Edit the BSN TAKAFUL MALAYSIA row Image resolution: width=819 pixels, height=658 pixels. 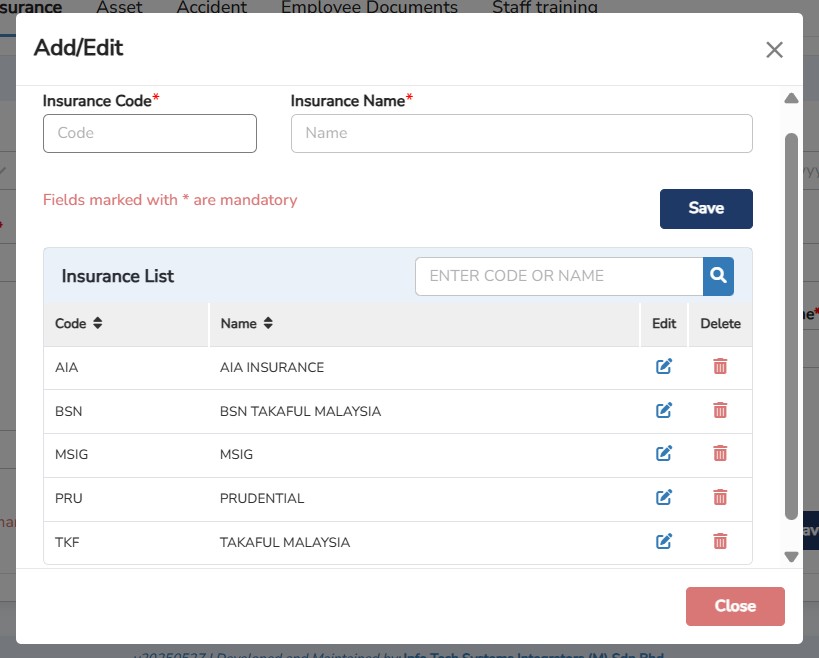click(x=663, y=410)
